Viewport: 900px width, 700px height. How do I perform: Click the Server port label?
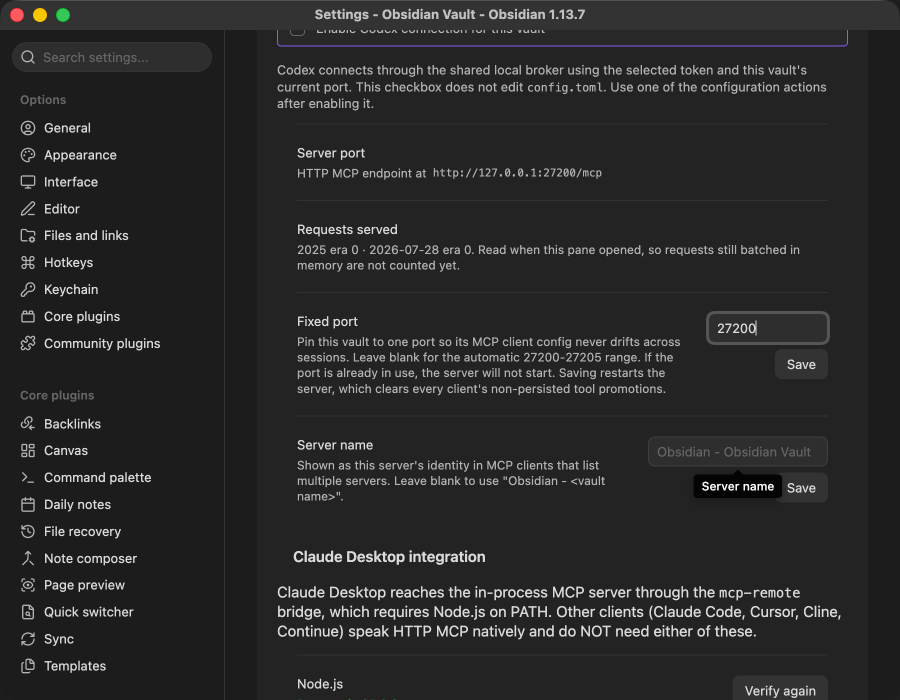pos(331,153)
